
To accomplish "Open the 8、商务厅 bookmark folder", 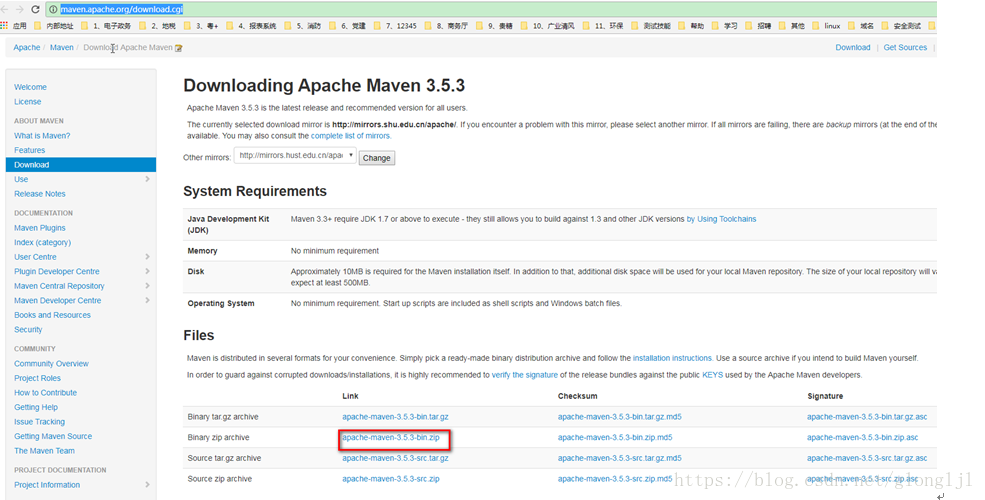I will [x=447, y=26].
